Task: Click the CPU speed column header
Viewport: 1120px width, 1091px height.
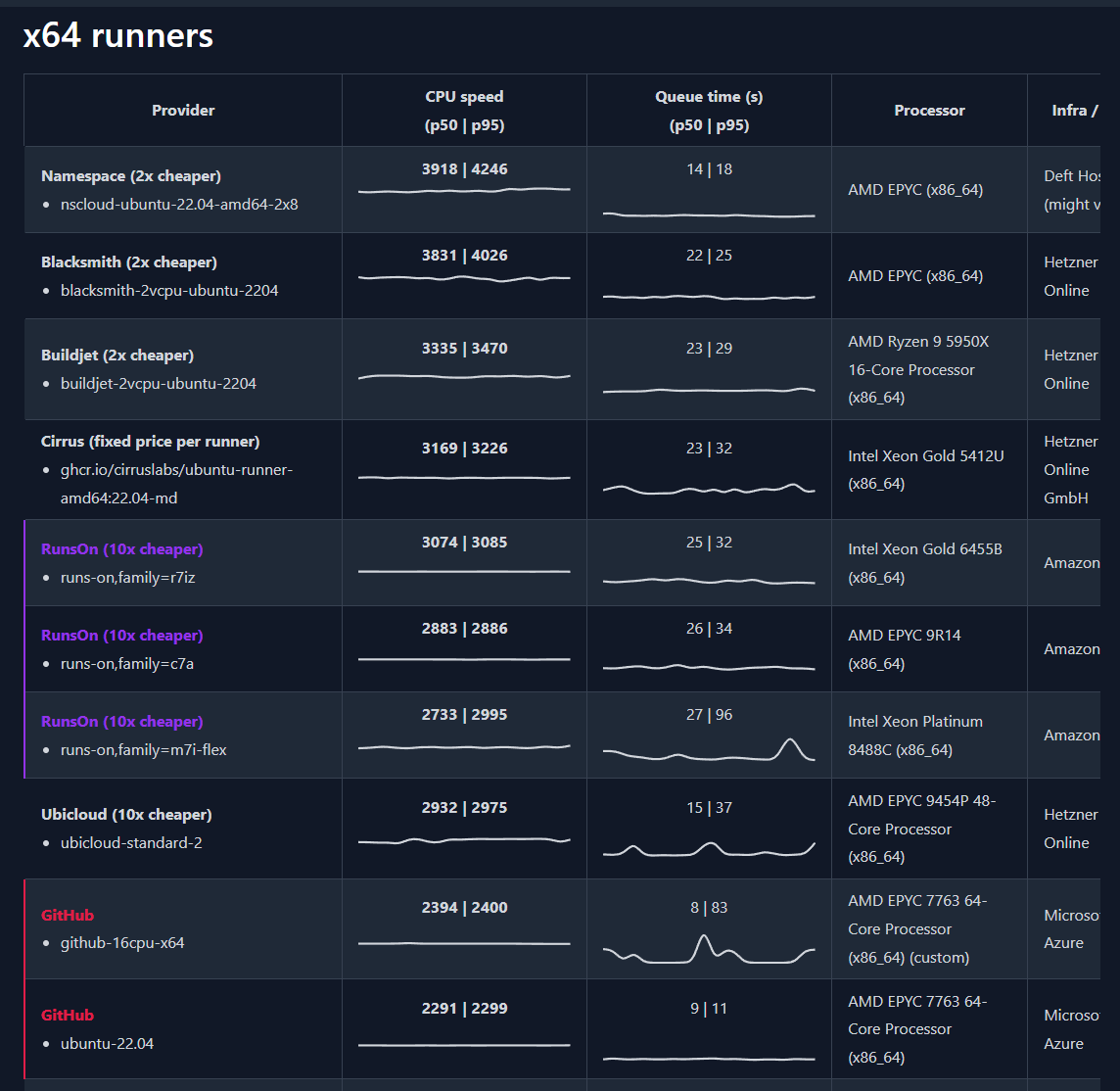Action: 464,111
